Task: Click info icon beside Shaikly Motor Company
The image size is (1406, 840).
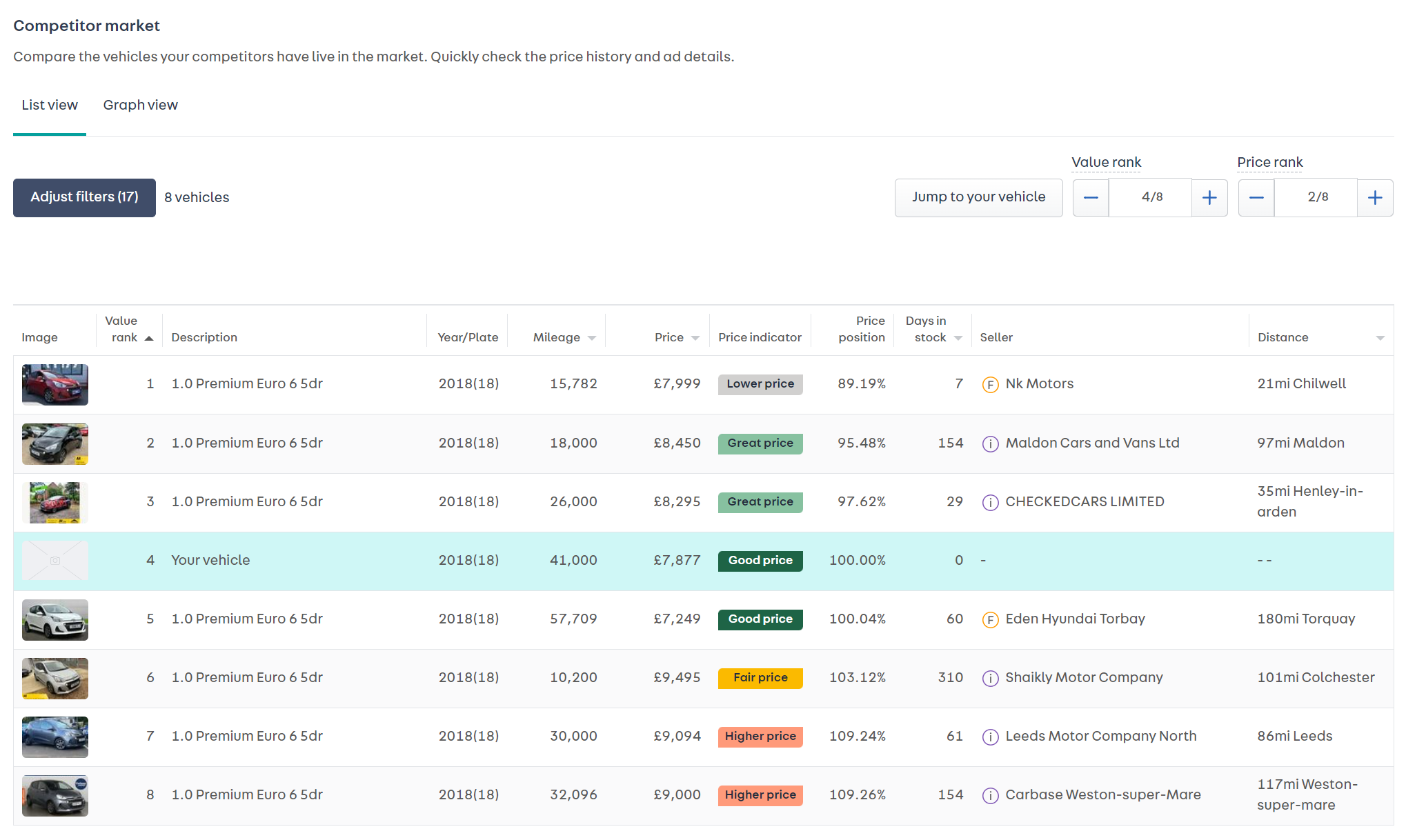Action: 990,679
